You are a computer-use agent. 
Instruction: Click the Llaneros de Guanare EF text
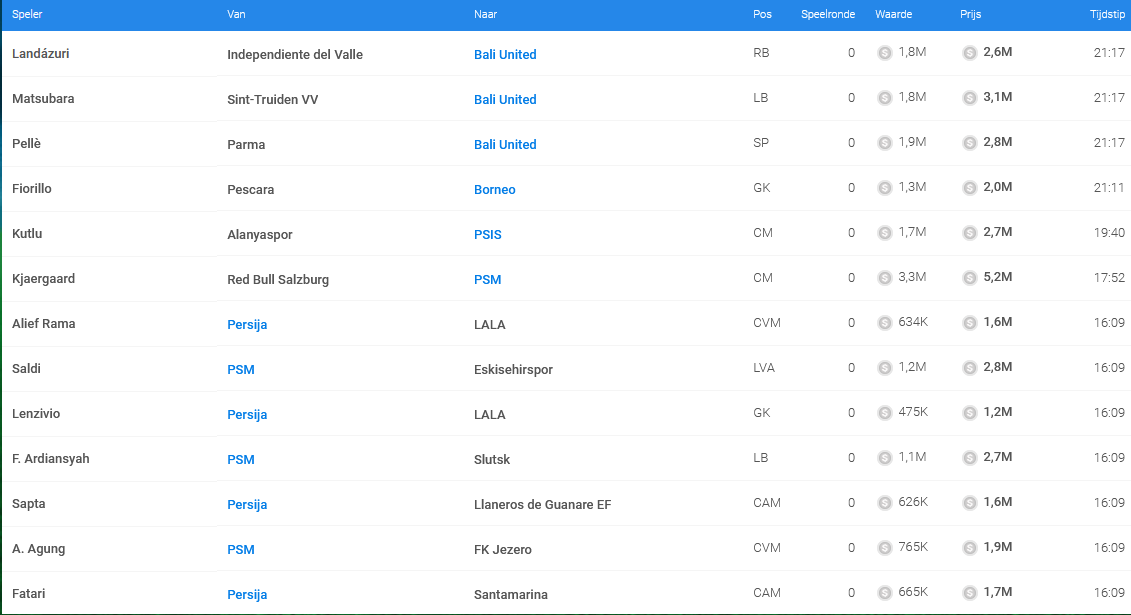click(x=542, y=505)
